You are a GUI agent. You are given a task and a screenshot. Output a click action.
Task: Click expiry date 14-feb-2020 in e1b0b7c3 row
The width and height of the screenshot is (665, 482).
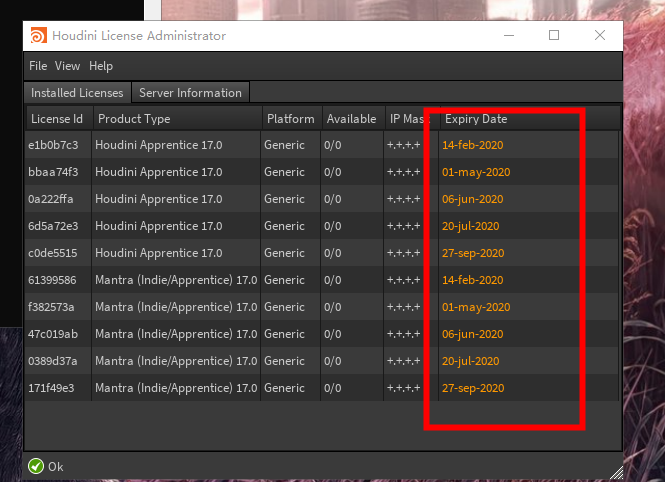(x=472, y=145)
